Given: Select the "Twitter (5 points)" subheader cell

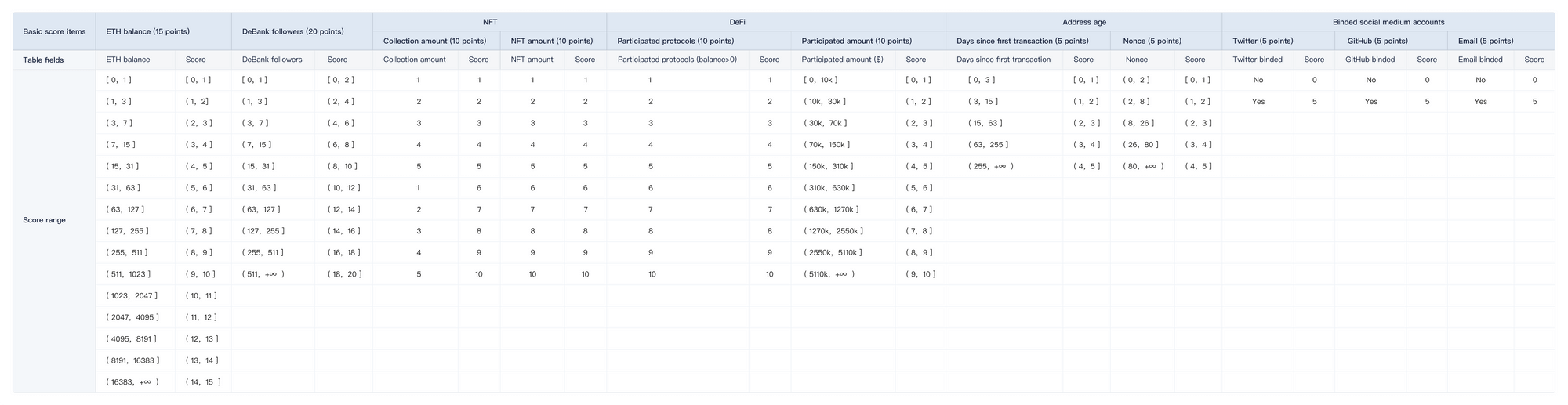Looking at the screenshot, I should pyautogui.click(x=1263, y=41).
